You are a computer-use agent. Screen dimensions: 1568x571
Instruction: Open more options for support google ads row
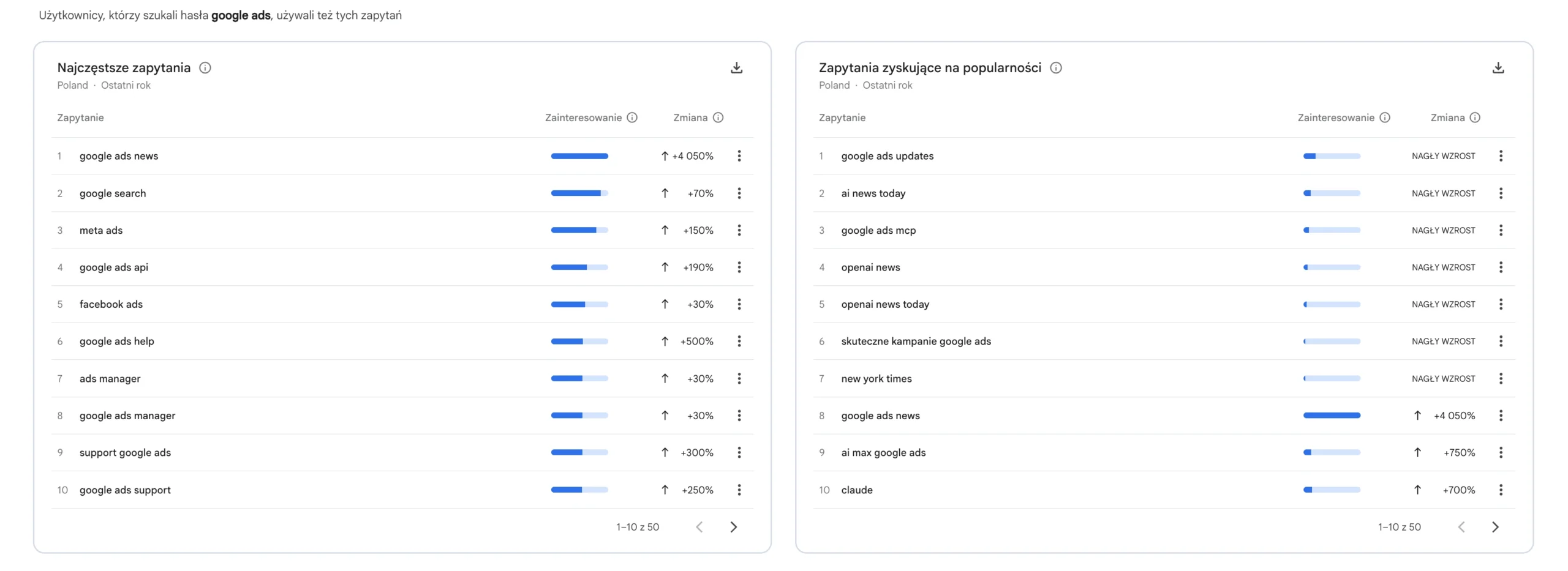coord(739,453)
